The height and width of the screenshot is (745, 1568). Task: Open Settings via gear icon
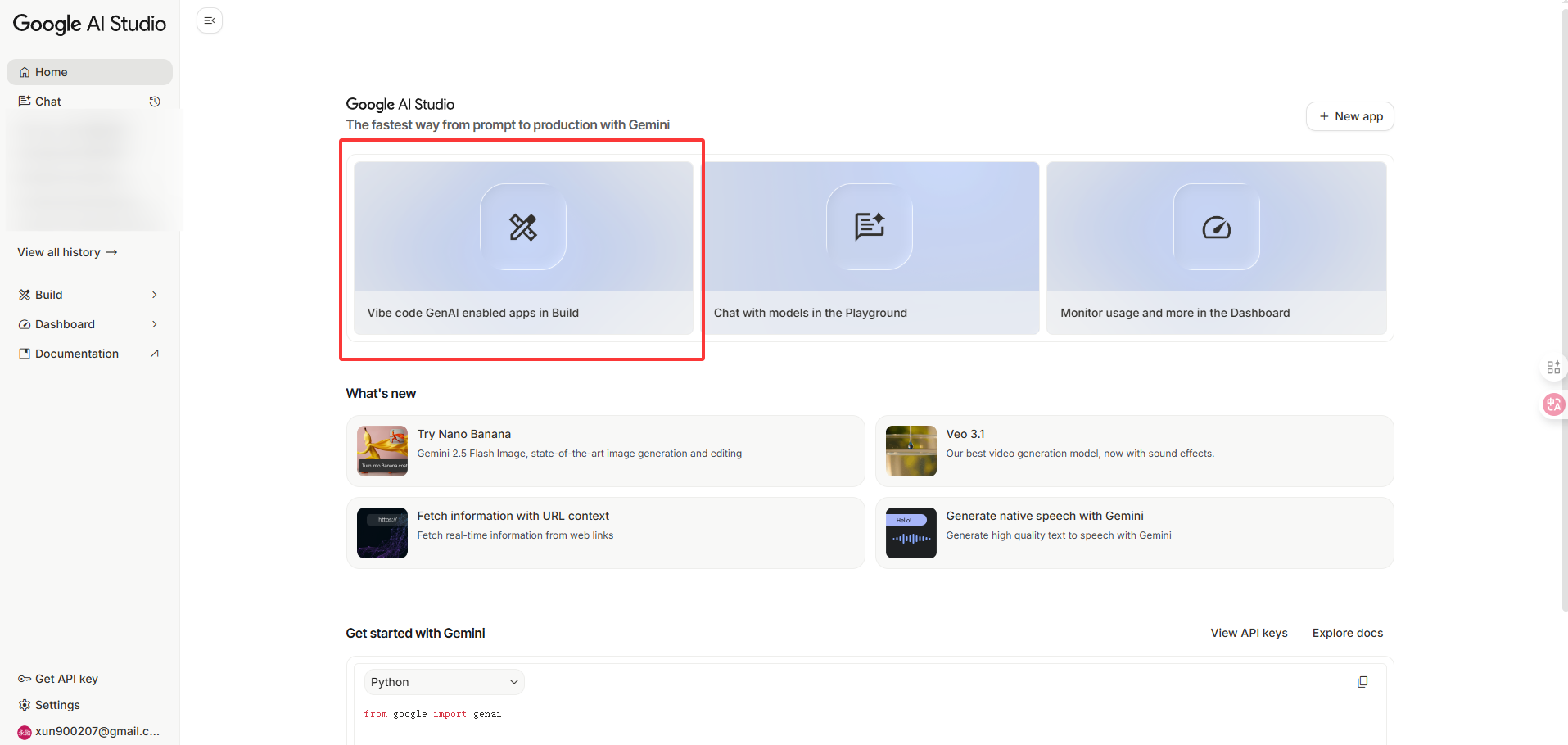[25, 705]
